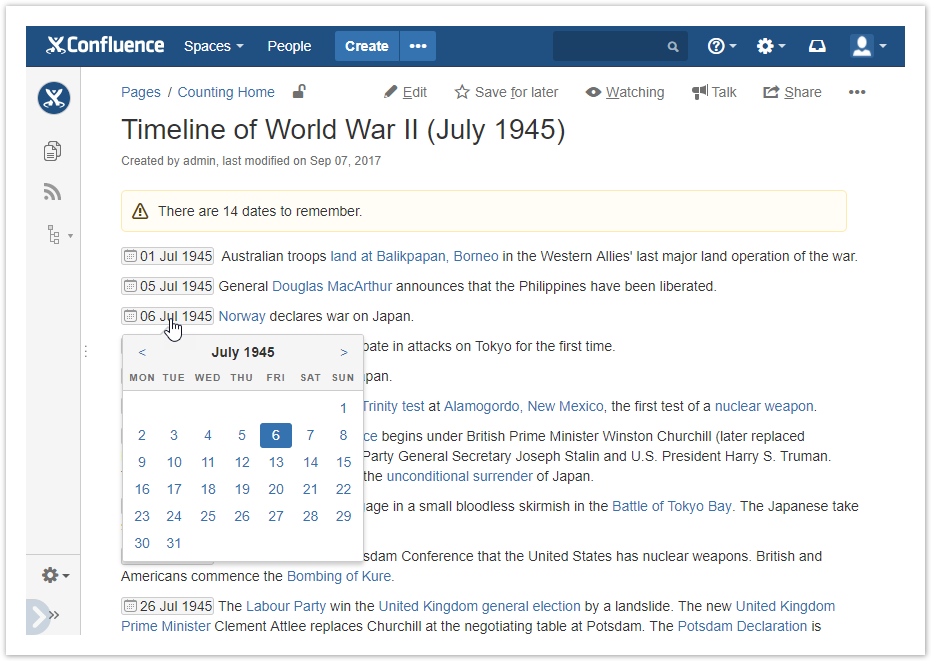Click the page title 'Timeline of World War II'
Screen dimensions: 931x661
coord(343,129)
